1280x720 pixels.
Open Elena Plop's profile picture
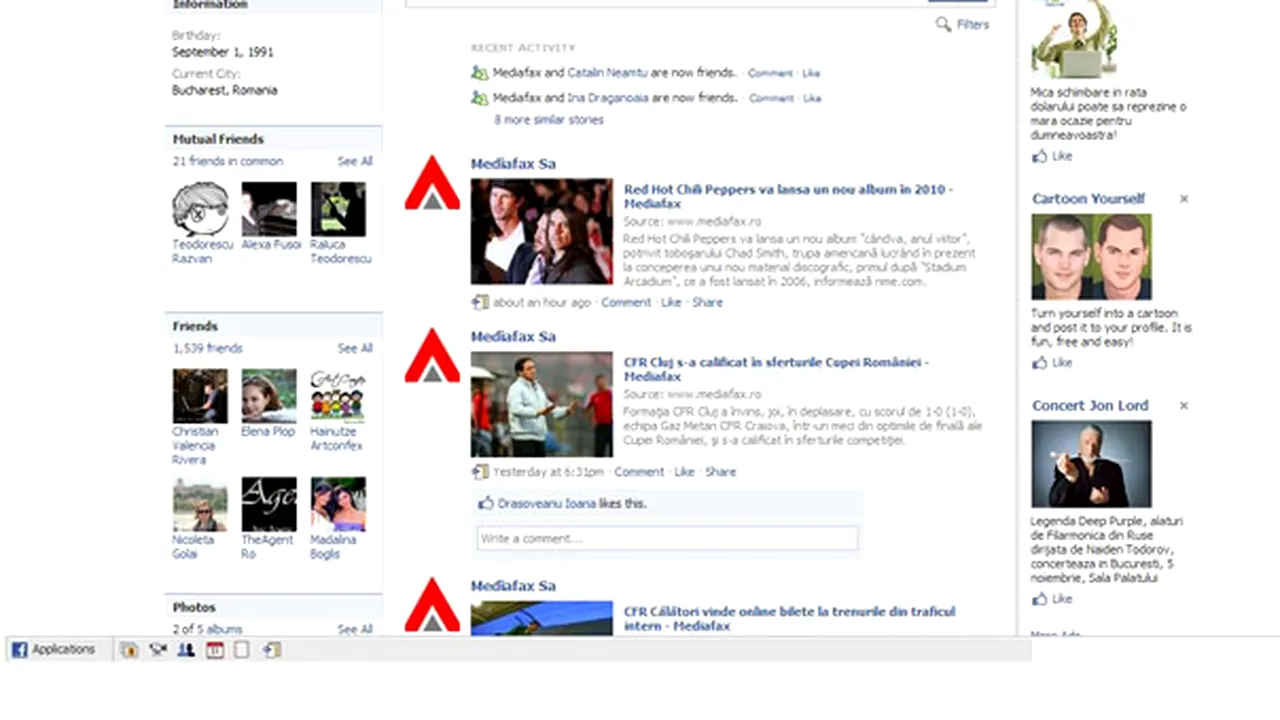coord(269,396)
